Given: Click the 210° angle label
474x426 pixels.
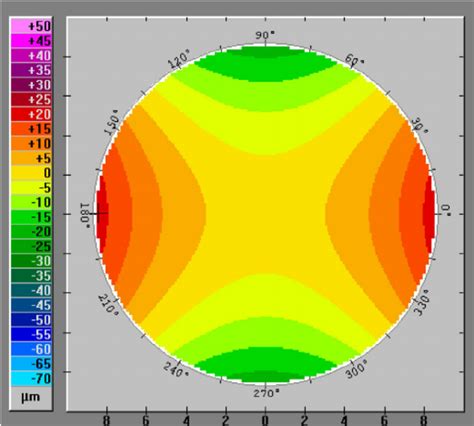Looking at the screenshot, I should pos(108,306).
